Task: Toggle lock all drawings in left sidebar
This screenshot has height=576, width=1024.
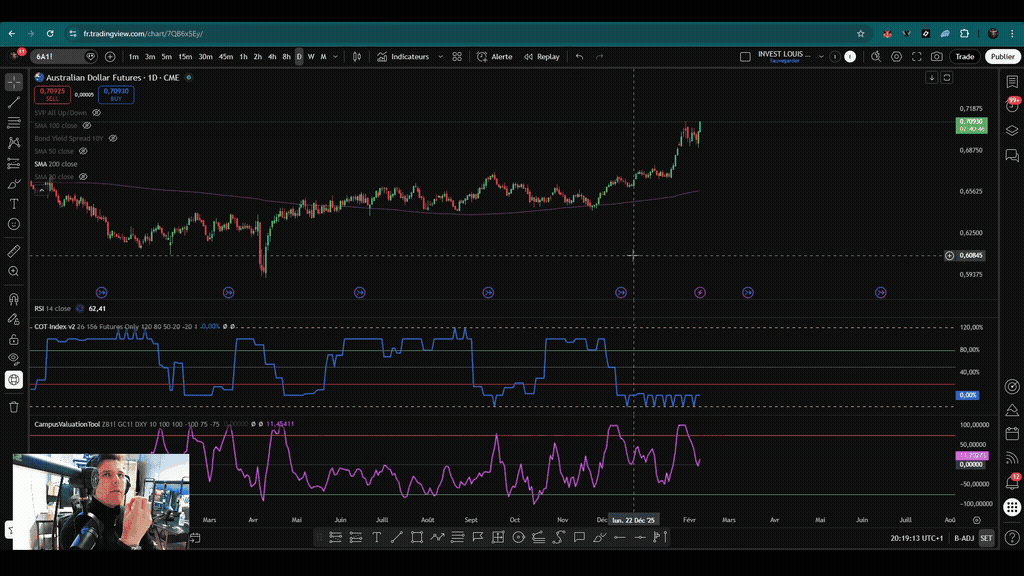Action: coord(14,340)
